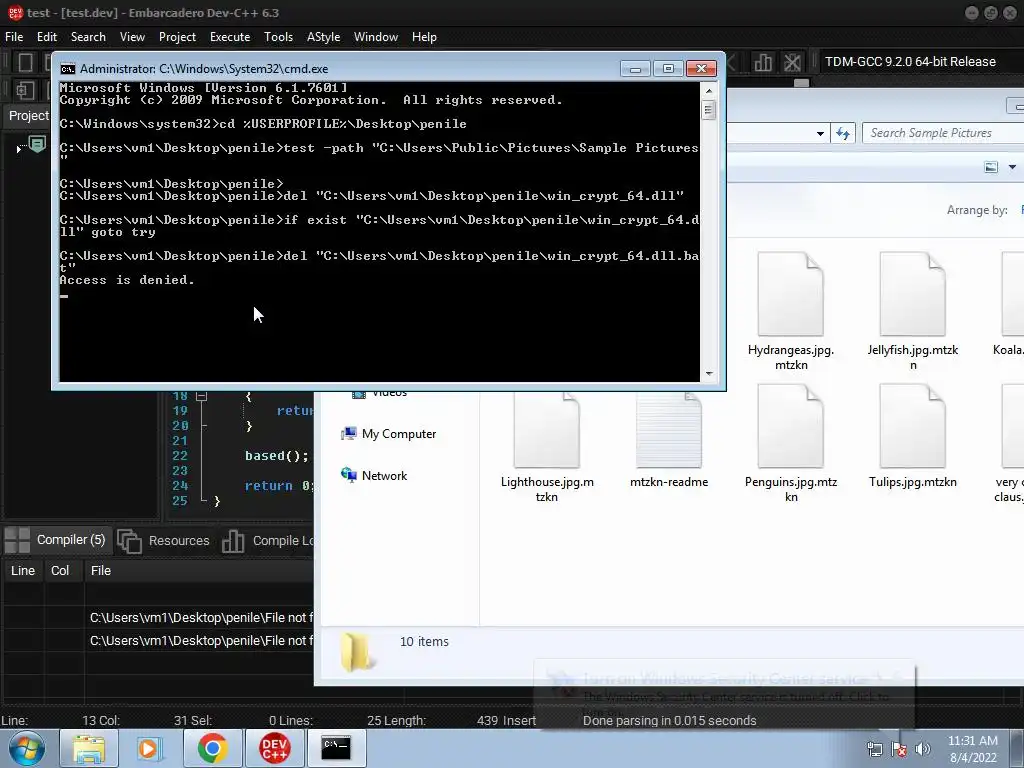The image size is (1024, 768).
Task: Open the view options dropdown arrow in Explorer
Action: tap(1012, 167)
